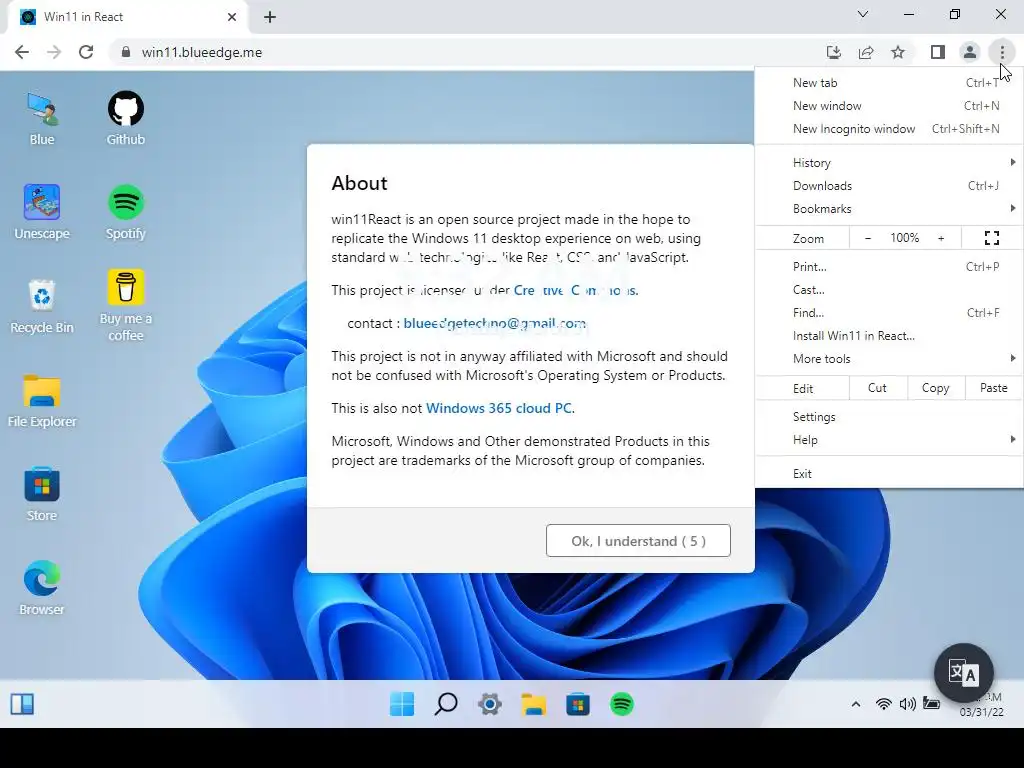The width and height of the screenshot is (1024, 768).
Task: Click Cut in the Edit row
Action: 877,388
